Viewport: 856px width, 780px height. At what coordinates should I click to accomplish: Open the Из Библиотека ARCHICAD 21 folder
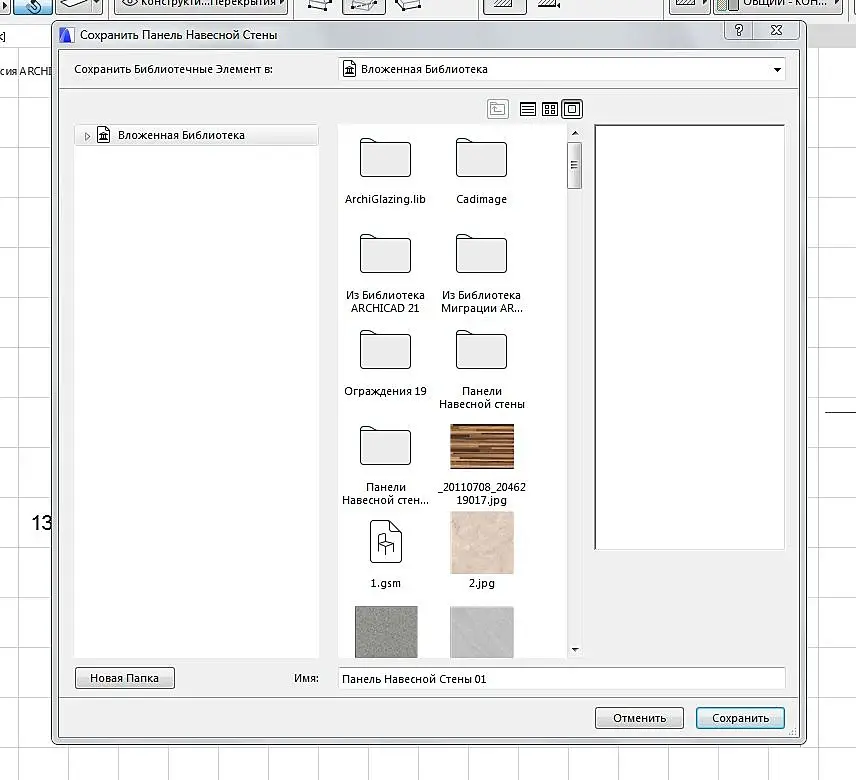pyautogui.click(x=385, y=256)
